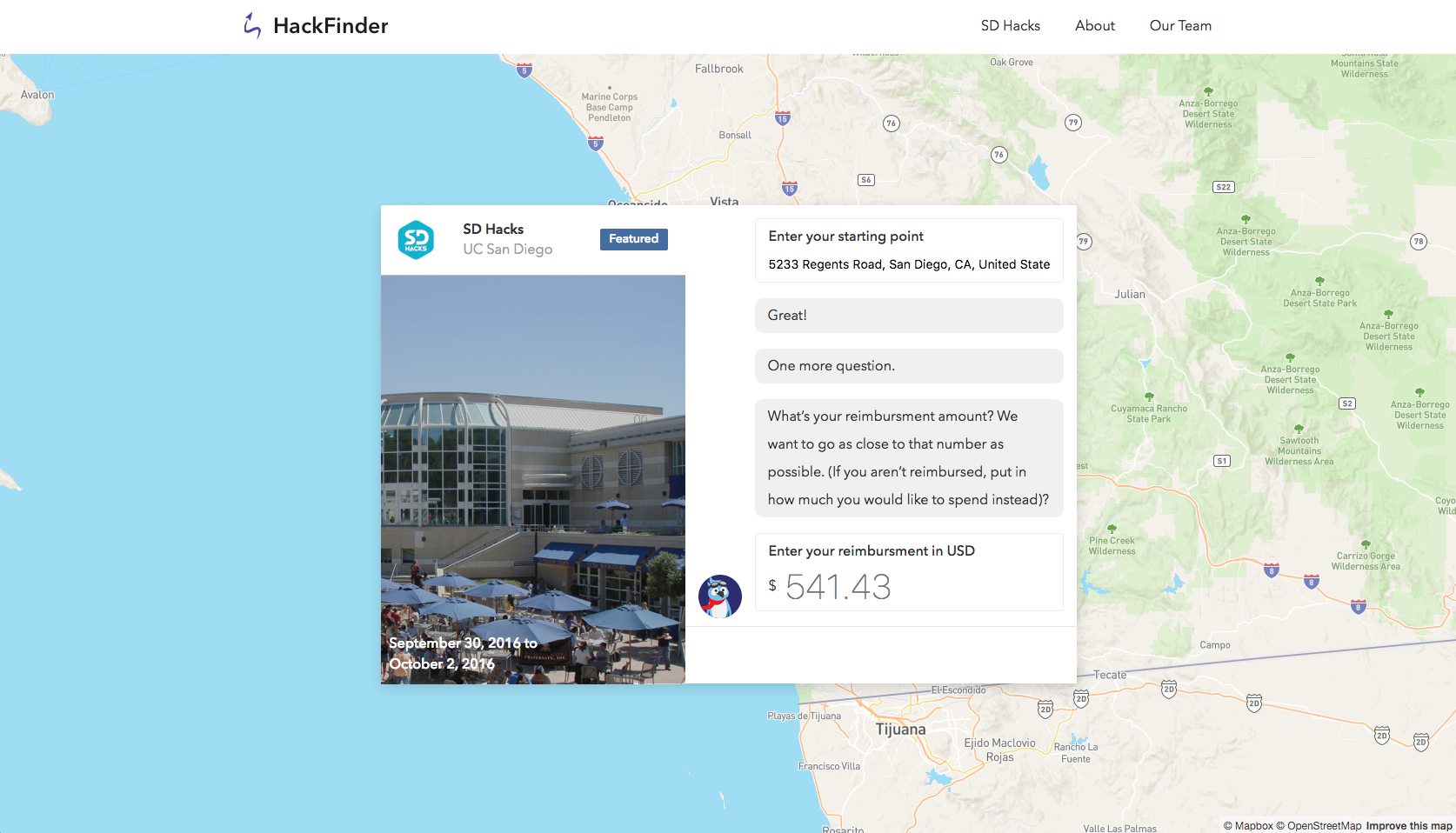
Task: Click route 51 shield on map
Action: click(x=1222, y=461)
